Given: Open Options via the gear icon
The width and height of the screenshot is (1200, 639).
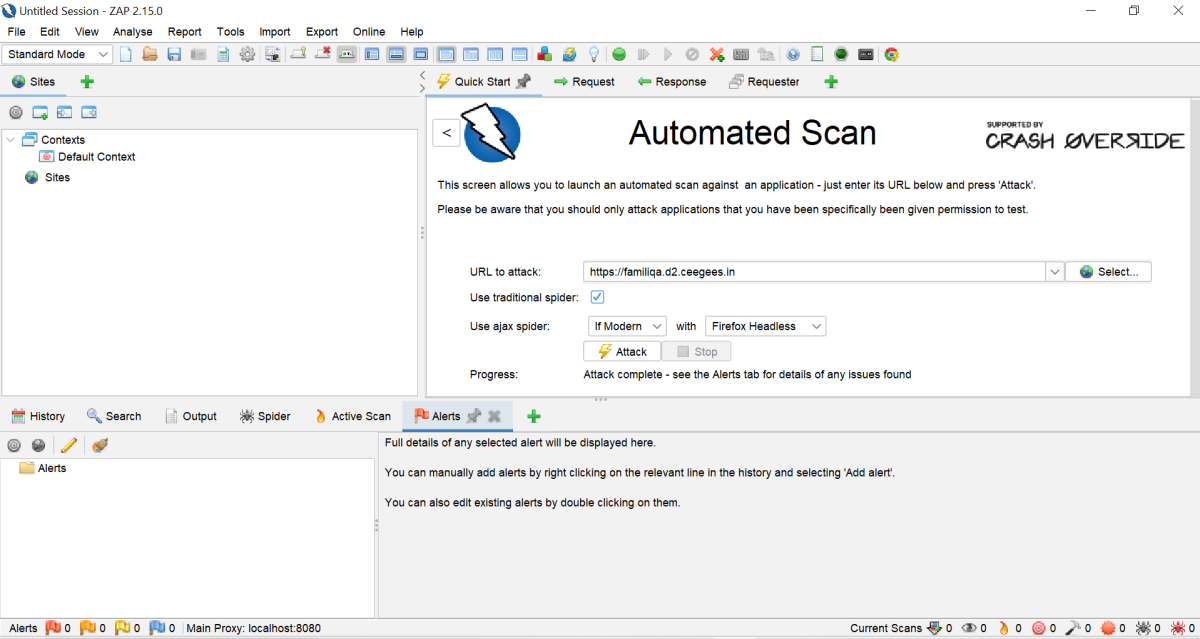Looking at the screenshot, I should point(247,54).
